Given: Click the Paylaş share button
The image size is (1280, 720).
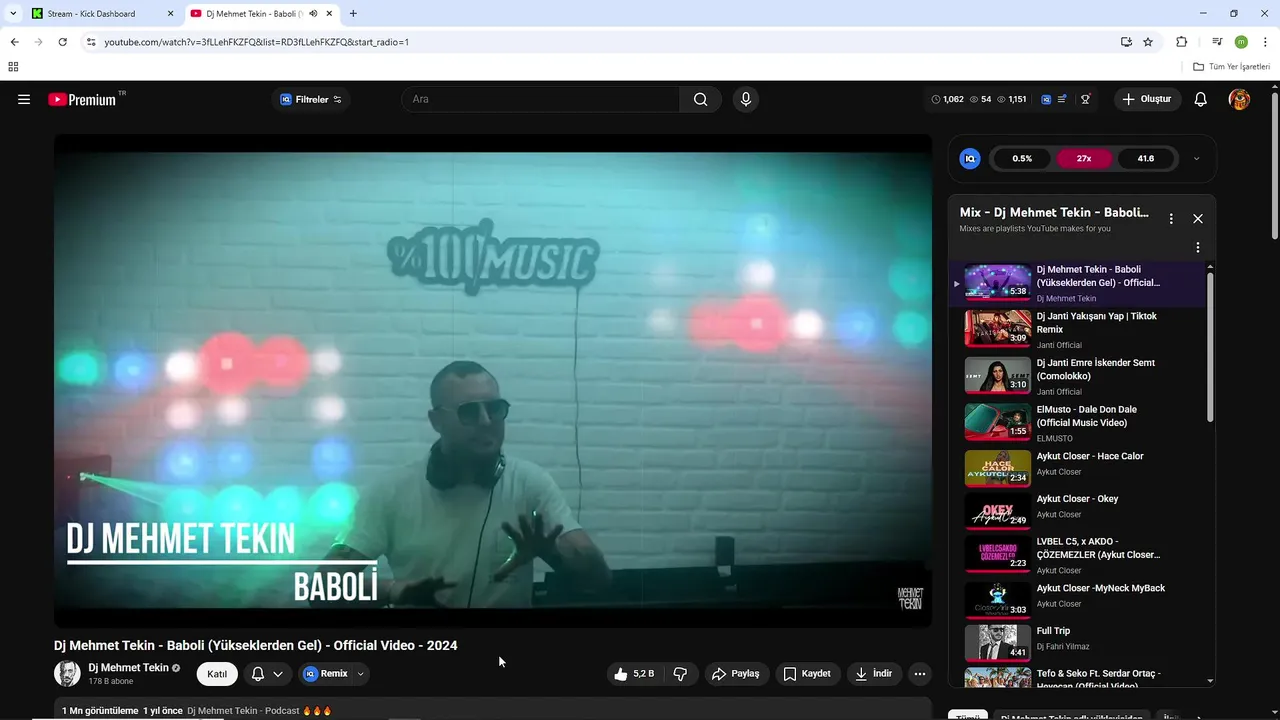Looking at the screenshot, I should (736, 674).
